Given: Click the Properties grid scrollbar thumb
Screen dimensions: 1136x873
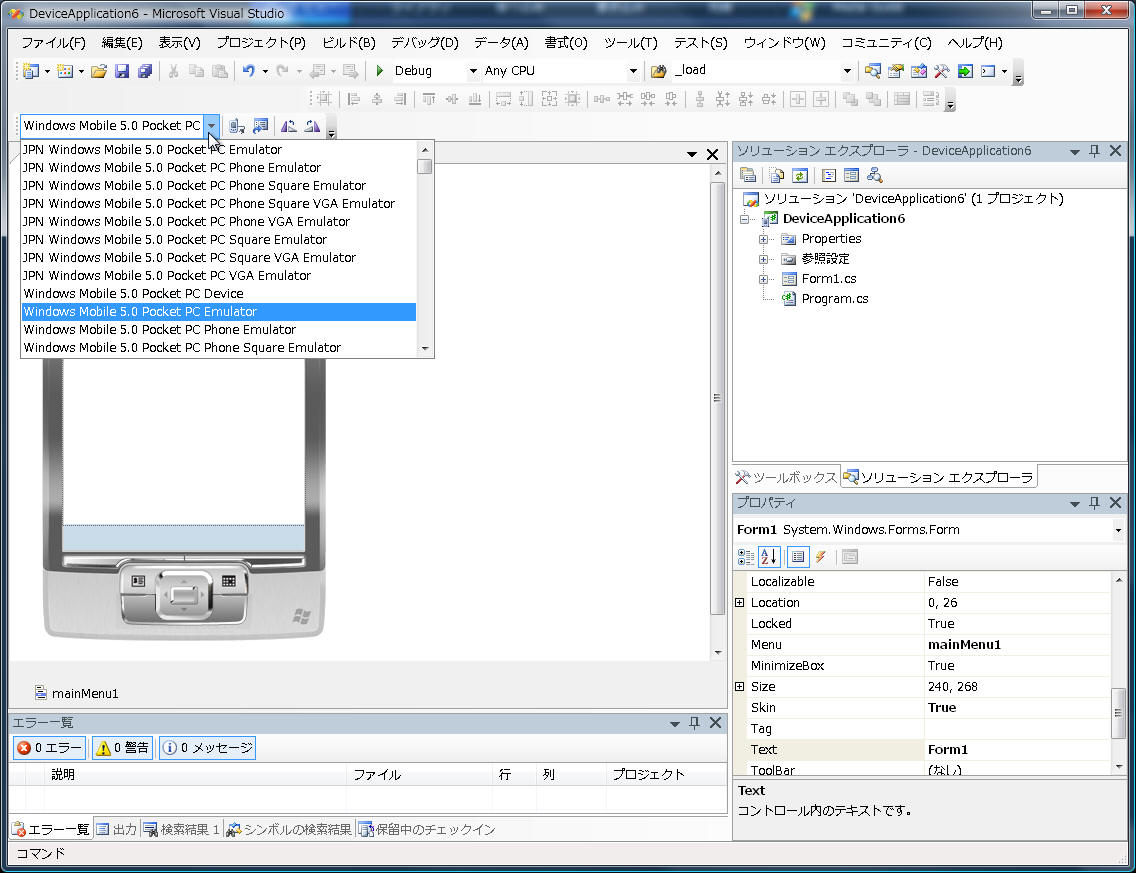Looking at the screenshot, I should click(1119, 713).
